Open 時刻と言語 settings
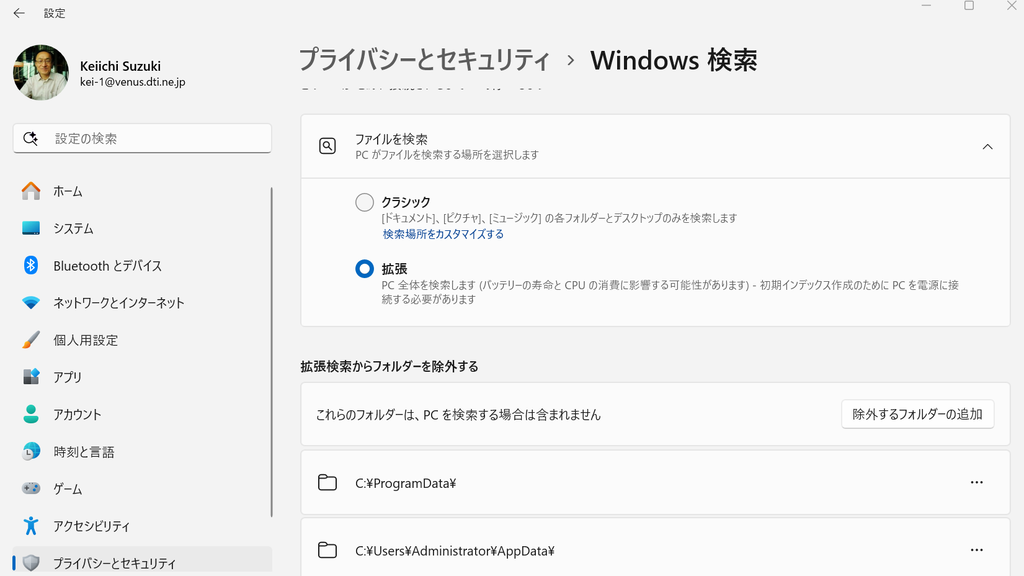 pos(142,452)
